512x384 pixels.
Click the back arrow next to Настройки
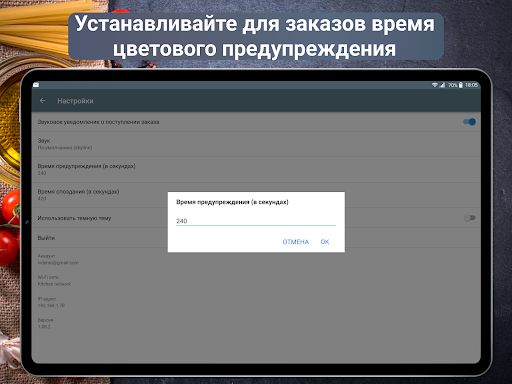point(42,100)
